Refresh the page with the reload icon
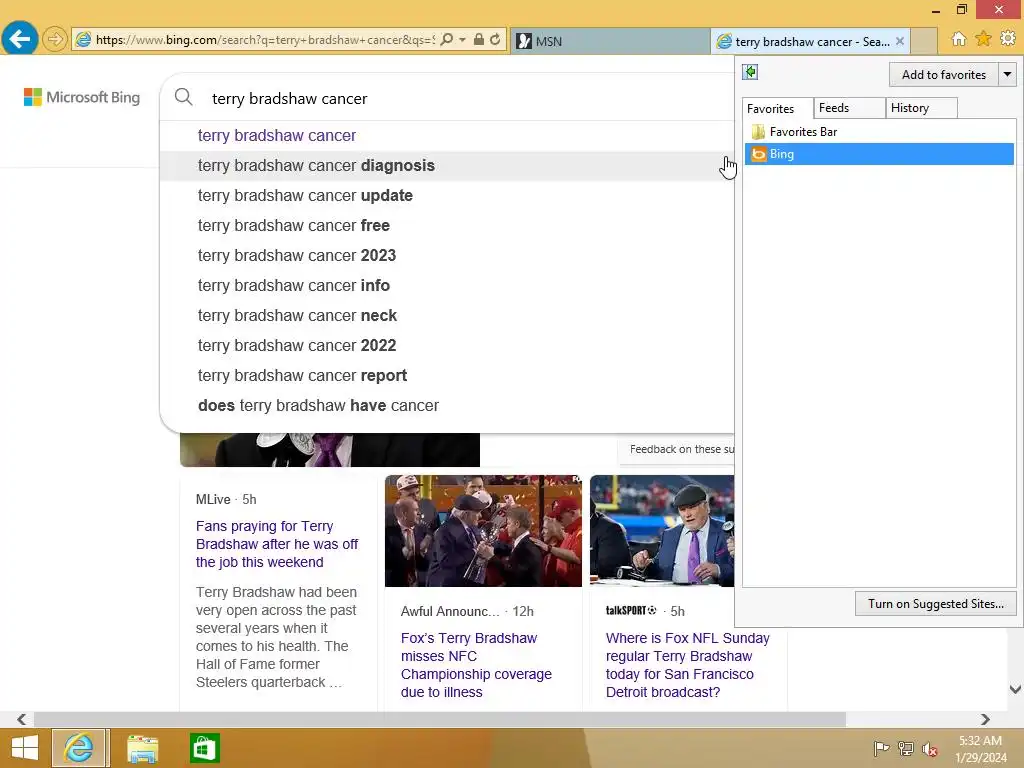Image resolution: width=1024 pixels, height=768 pixels. (496, 40)
